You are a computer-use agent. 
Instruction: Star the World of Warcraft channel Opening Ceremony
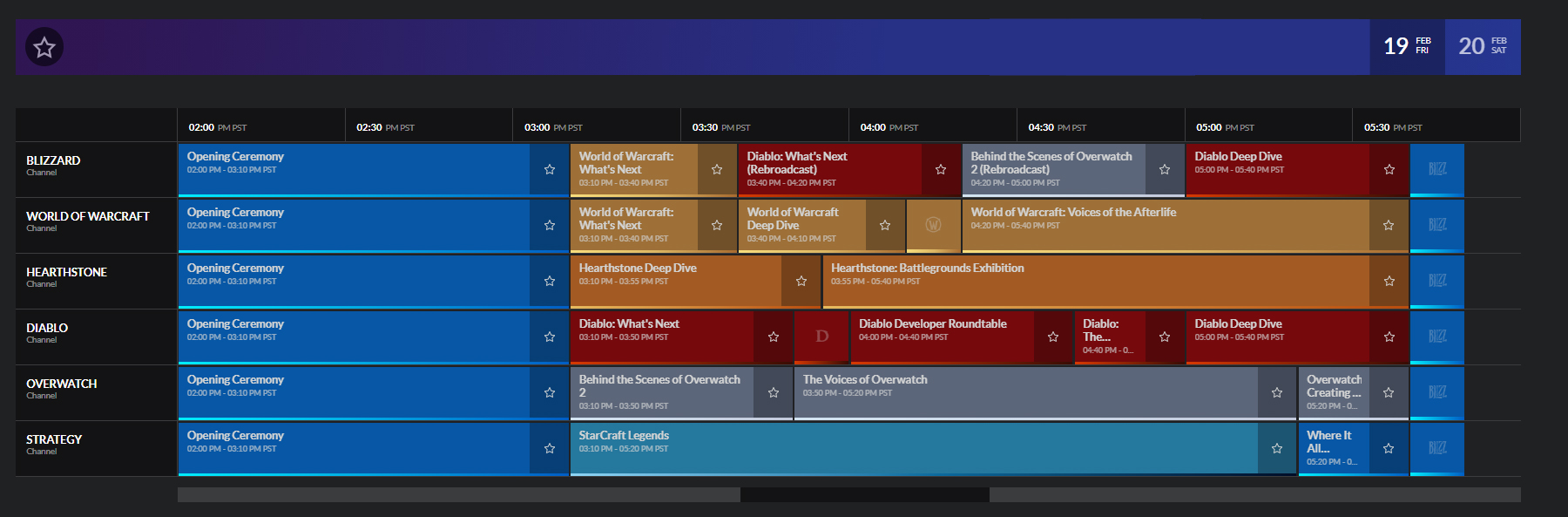pyautogui.click(x=550, y=225)
